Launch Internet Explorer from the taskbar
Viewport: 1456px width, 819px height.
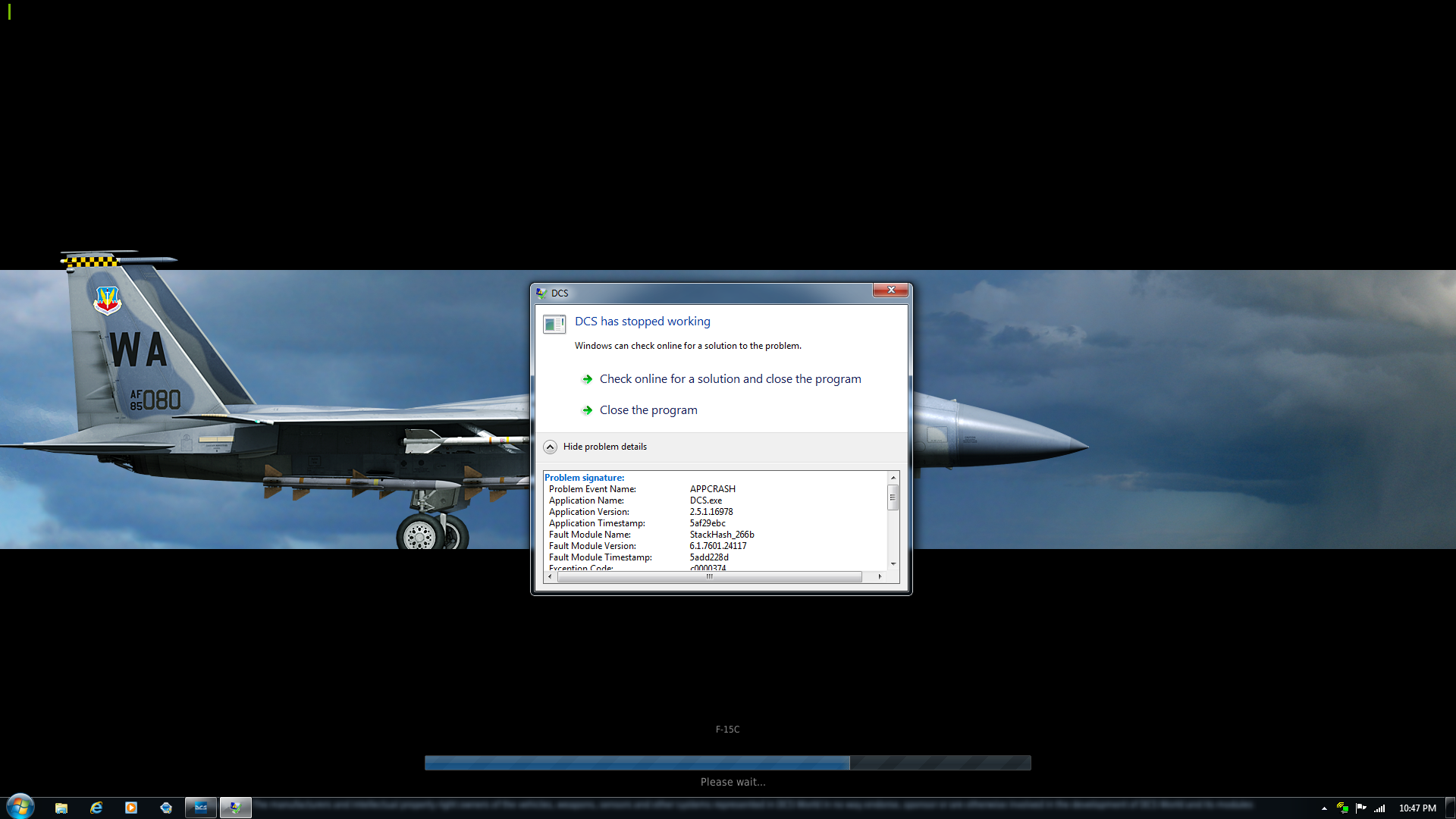click(x=96, y=808)
